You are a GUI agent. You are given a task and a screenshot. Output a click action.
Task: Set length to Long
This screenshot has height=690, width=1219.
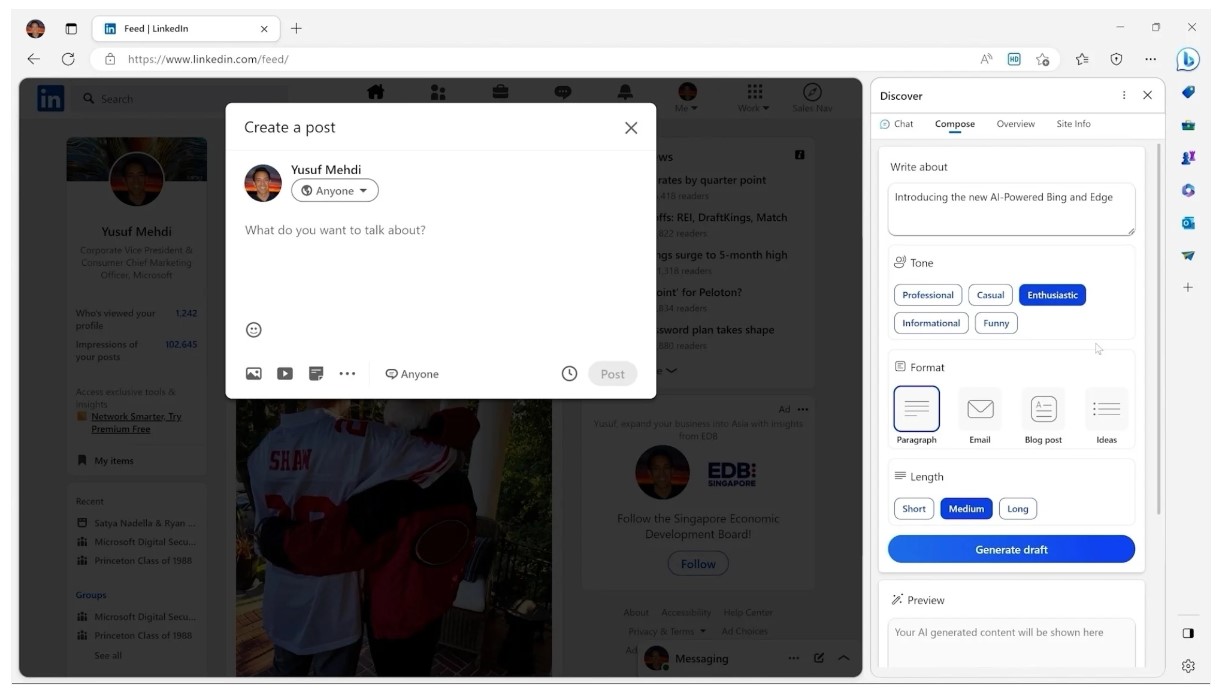pyautogui.click(x=1018, y=509)
